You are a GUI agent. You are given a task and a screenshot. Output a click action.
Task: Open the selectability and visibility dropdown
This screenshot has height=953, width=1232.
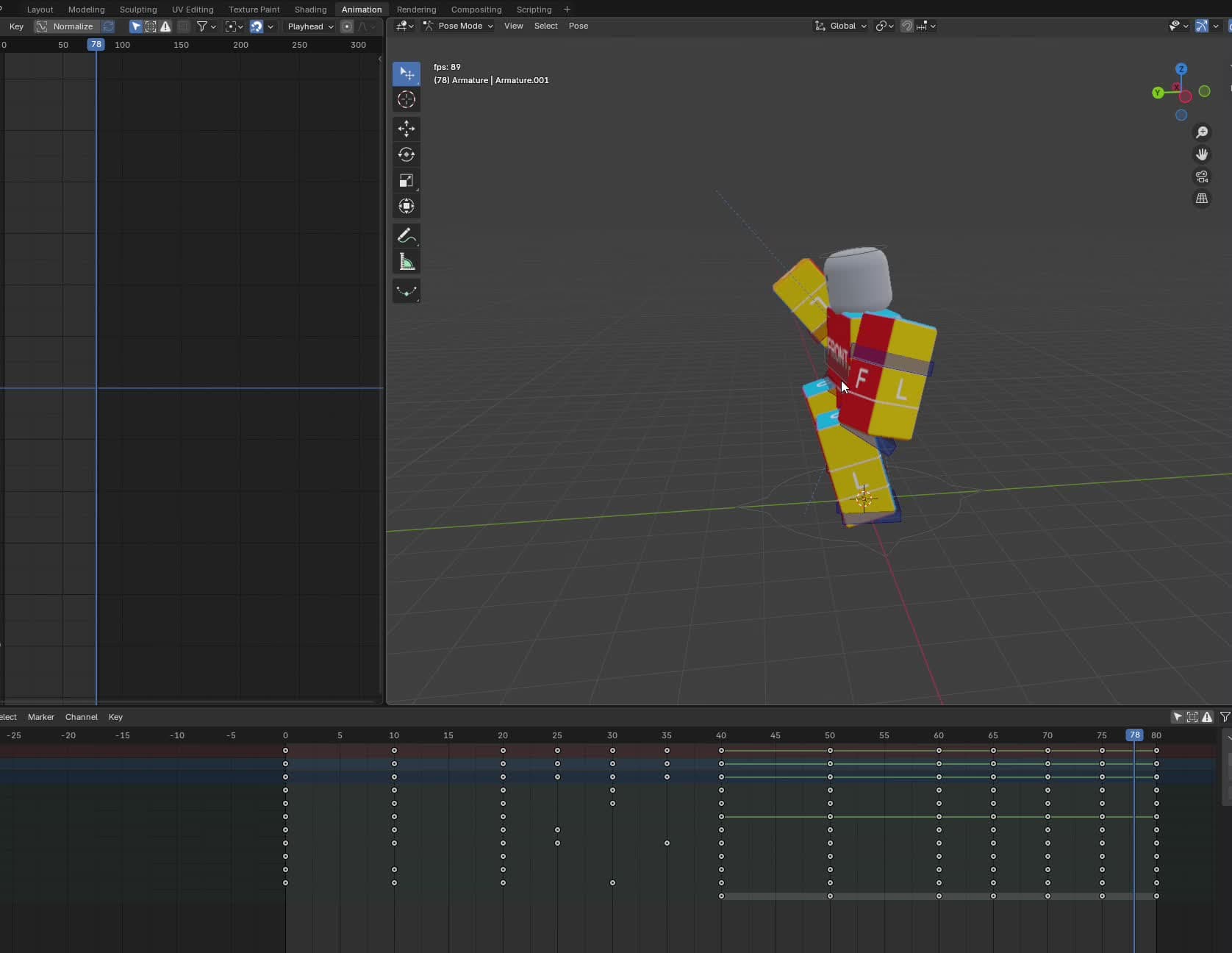point(1179,26)
